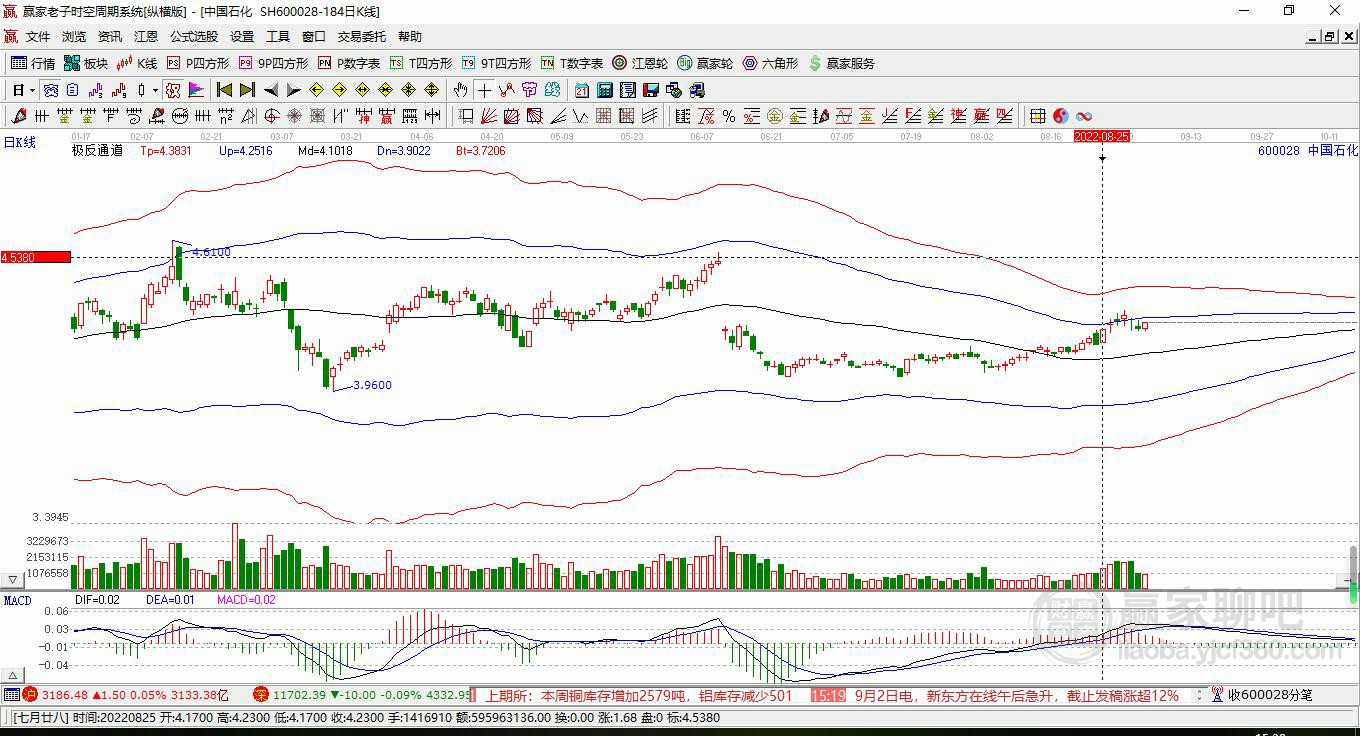
Task: Open the 赢家轮 wheel tool
Action: [x=705, y=63]
